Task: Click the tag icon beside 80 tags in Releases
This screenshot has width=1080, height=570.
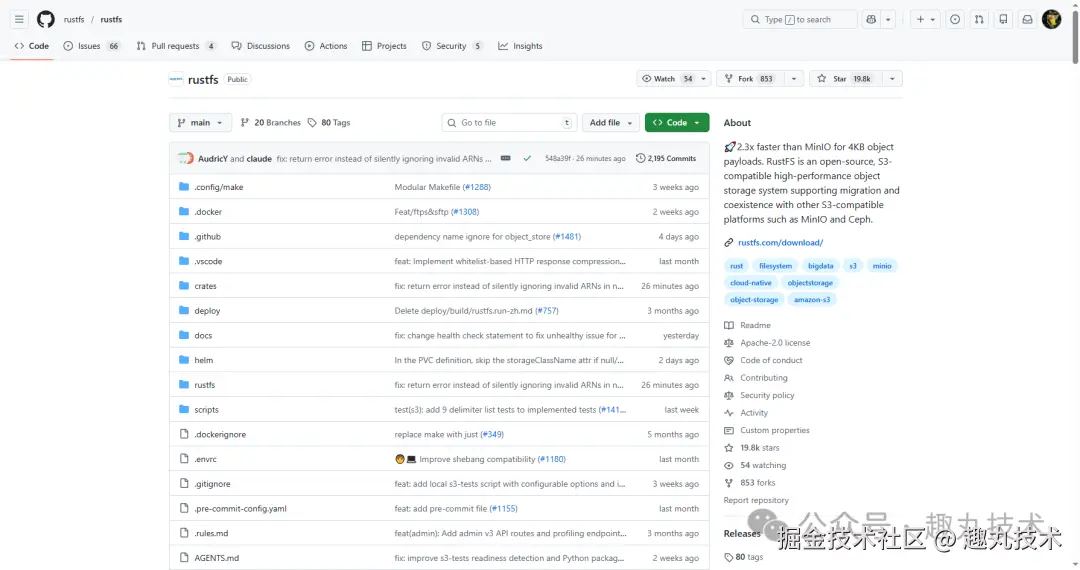Action: coord(729,557)
